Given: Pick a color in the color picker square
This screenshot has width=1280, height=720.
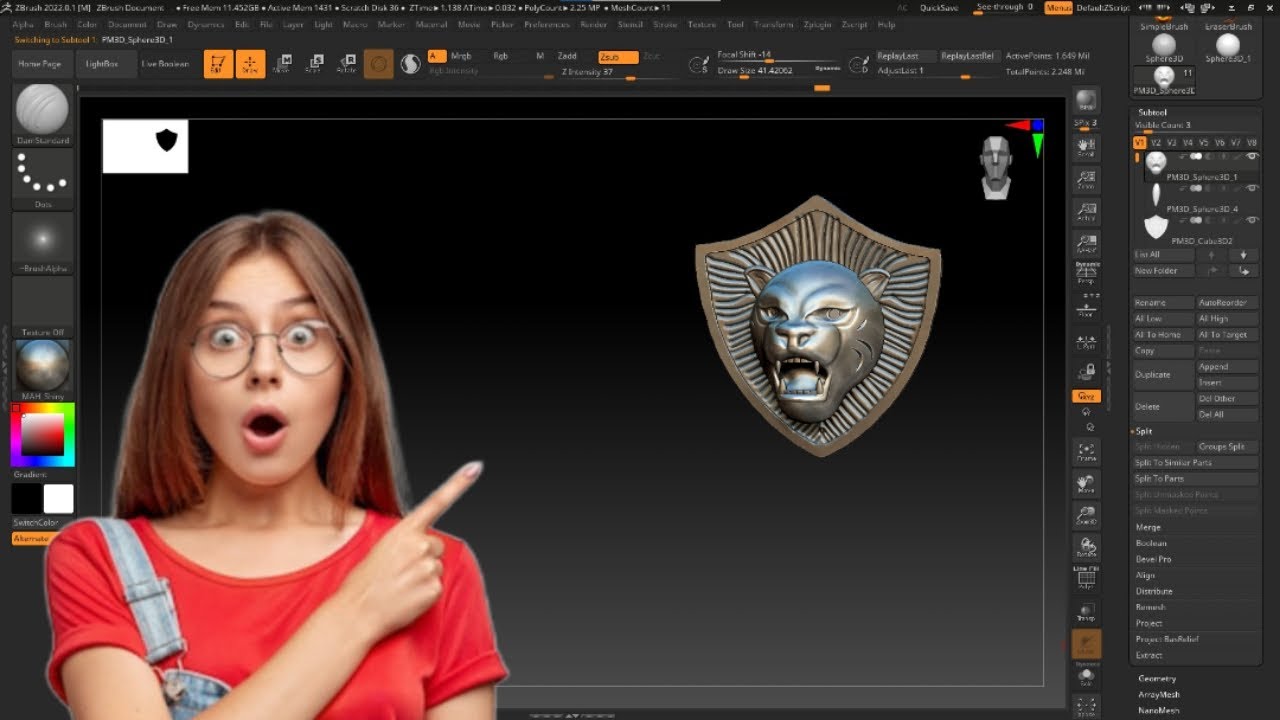Looking at the screenshot, I should coord(42,434).
